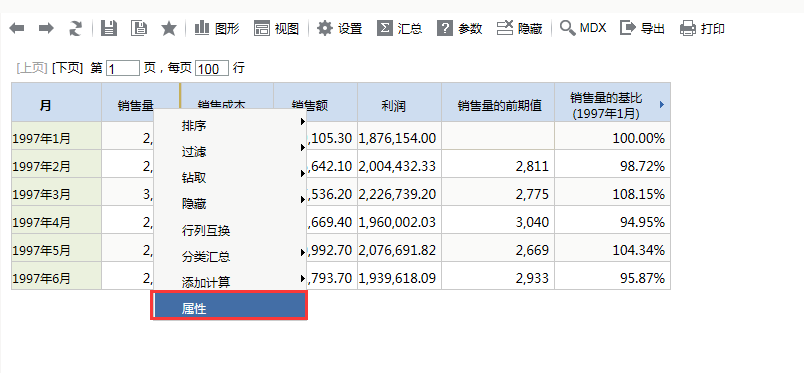
Task: Click the save floppy disk icon
Action: [109, 28]
